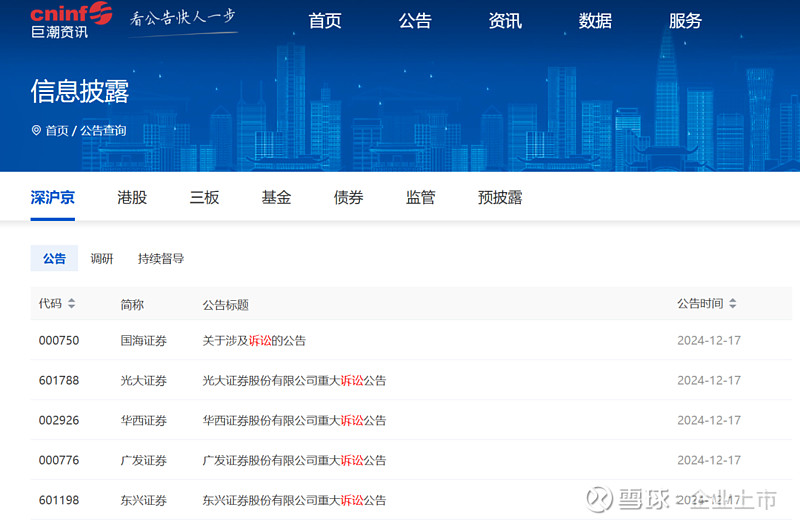Viewport: 800px width, 524px height.
Task: Select the 深沪京 market tab
Action: click(x=53, y=197)
